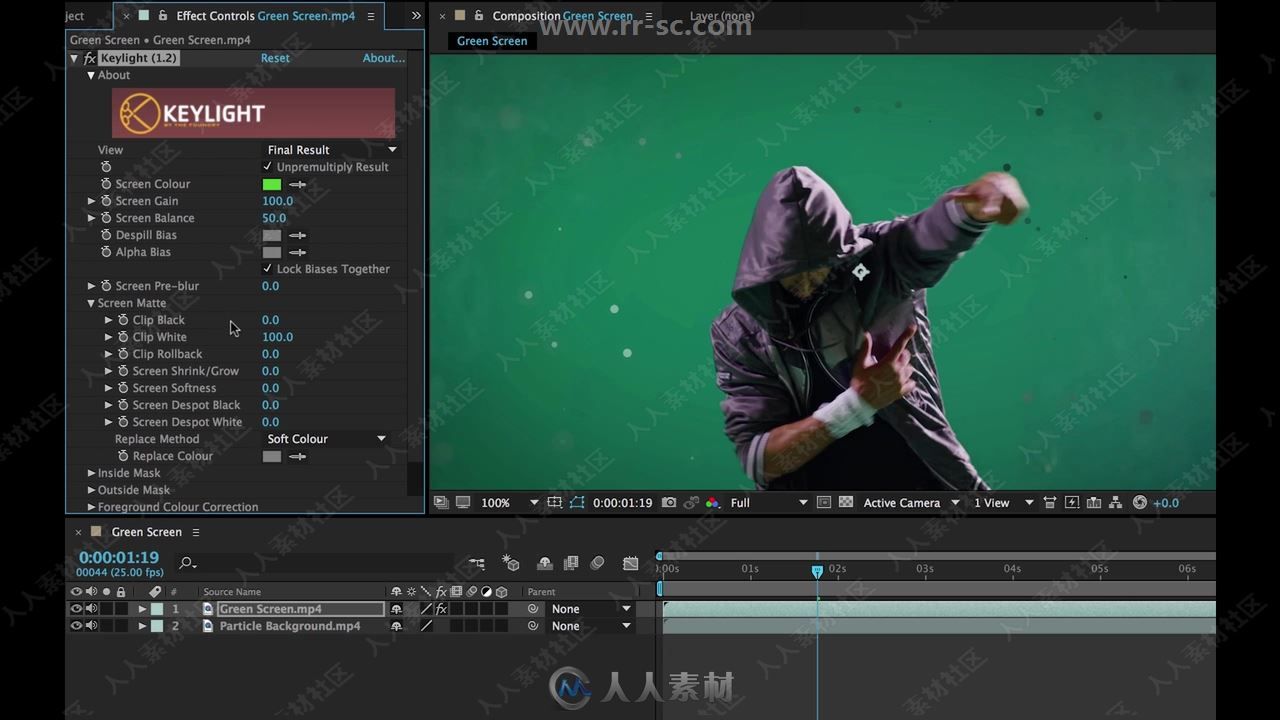The width and height of the screenshot is (1280, 720).
Task: Expand Green Screen.mp4 layer properties
Action: click(x=142, y=609)
